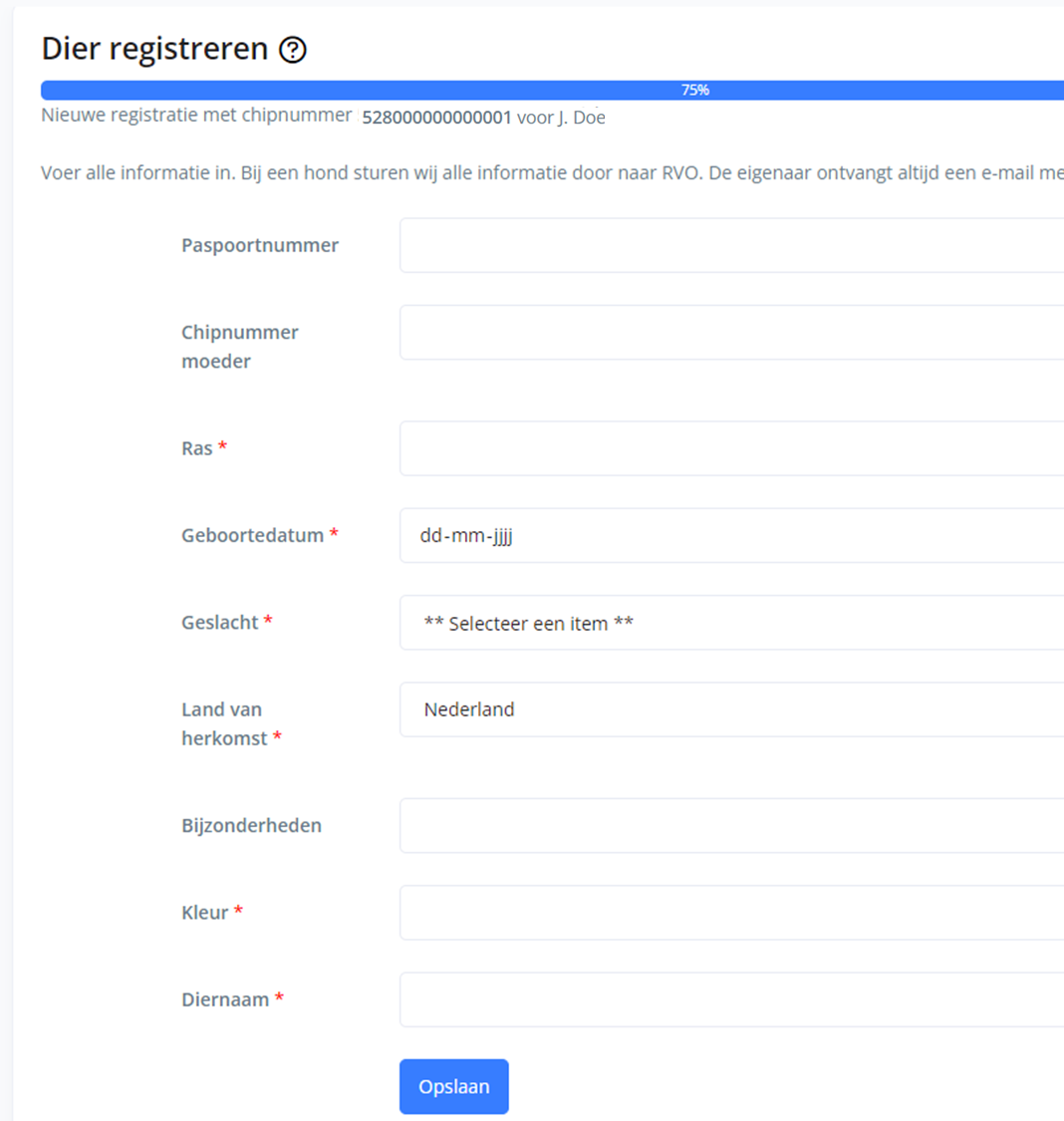Click the Dier registreren heading
Image resolution: width=1064 pixels, height=1121 pixels.
click(x=154, y=49)
